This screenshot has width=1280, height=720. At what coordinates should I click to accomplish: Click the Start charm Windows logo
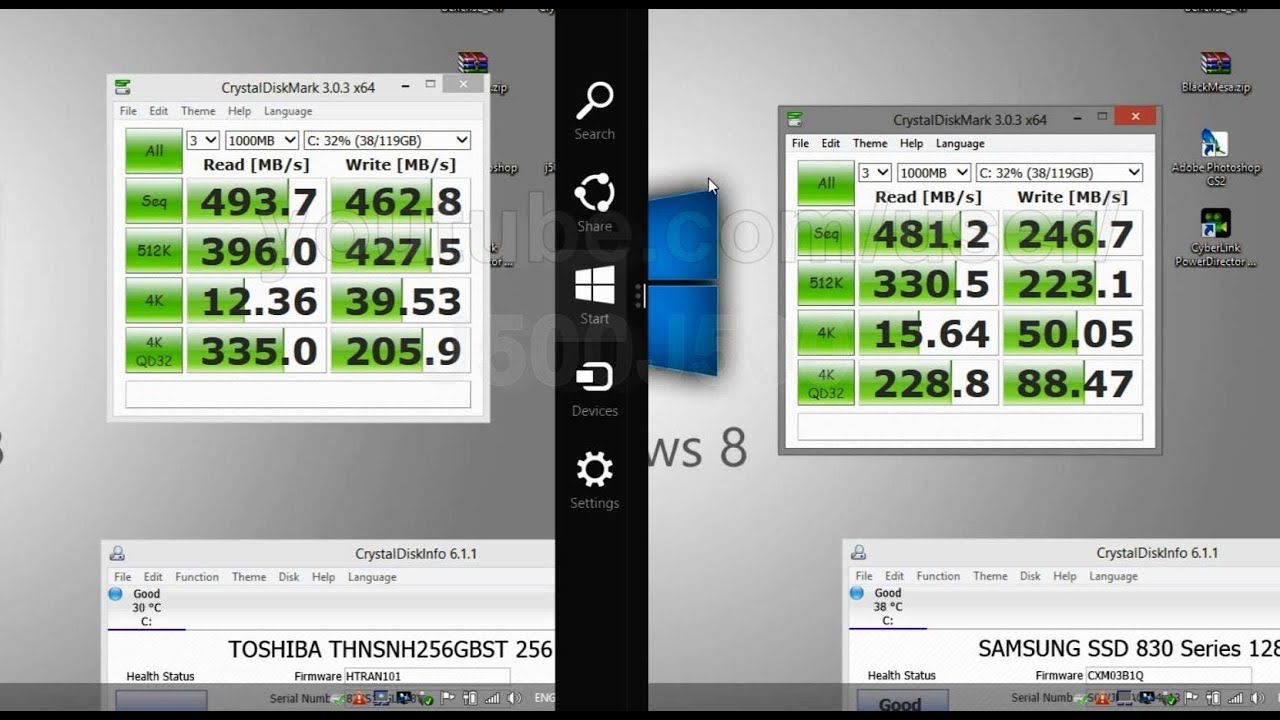tap(594, 285)
